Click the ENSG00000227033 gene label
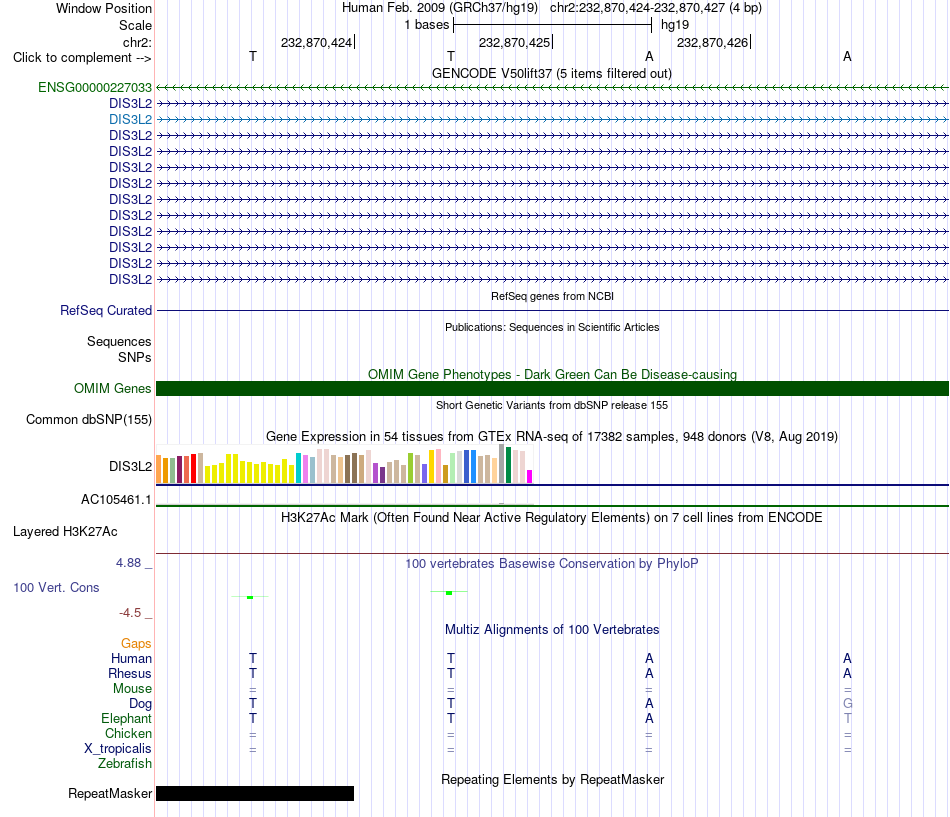This screenshot has width=950, height=817. coord(95,88)
